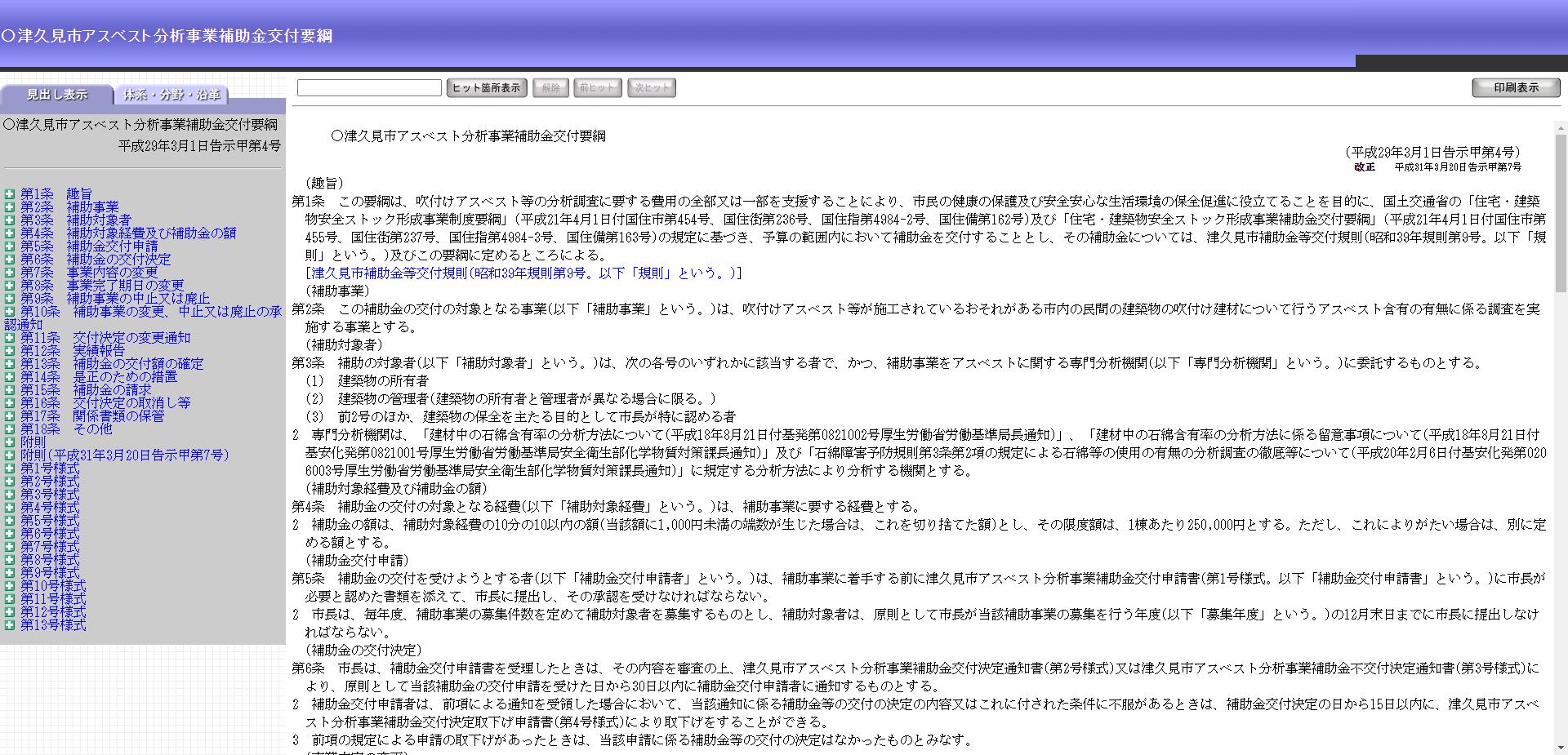
Task: Click the 印刷表示 button
Action: pyautogui.click(x=1515, y=87)
